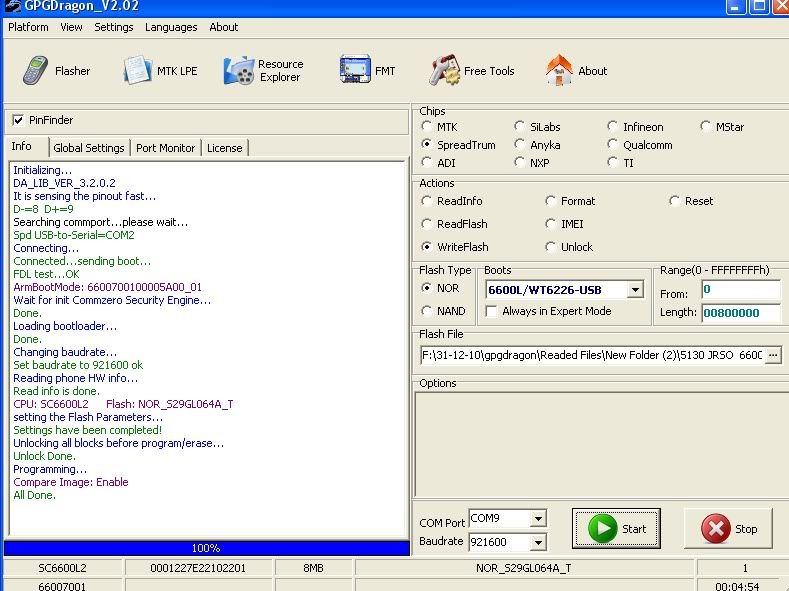Open the Resource Explorer icon
Viewport: 789px width, 591px height.
[x=239, y=70]
